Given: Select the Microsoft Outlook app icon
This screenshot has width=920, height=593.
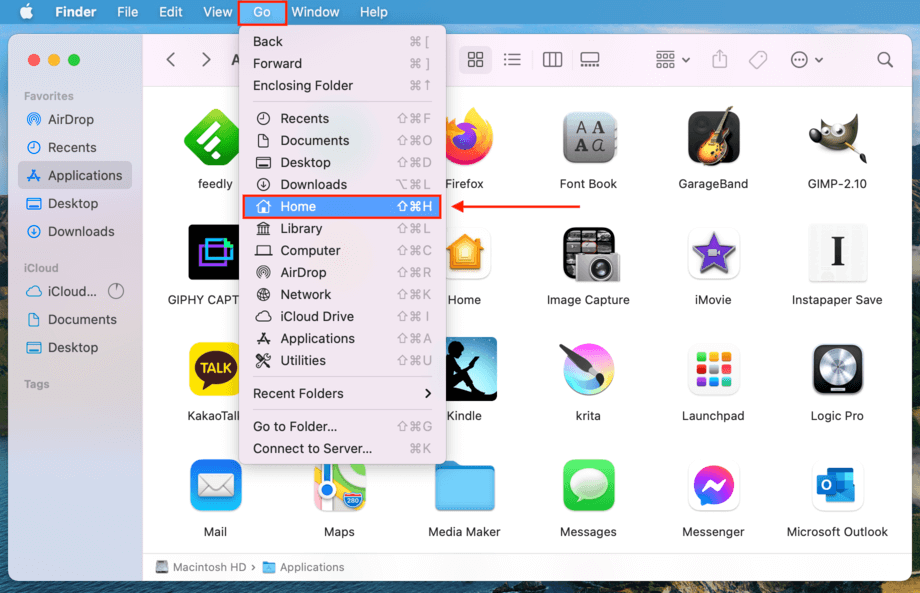Looking at the screenshot, I should tap(837, 486).
